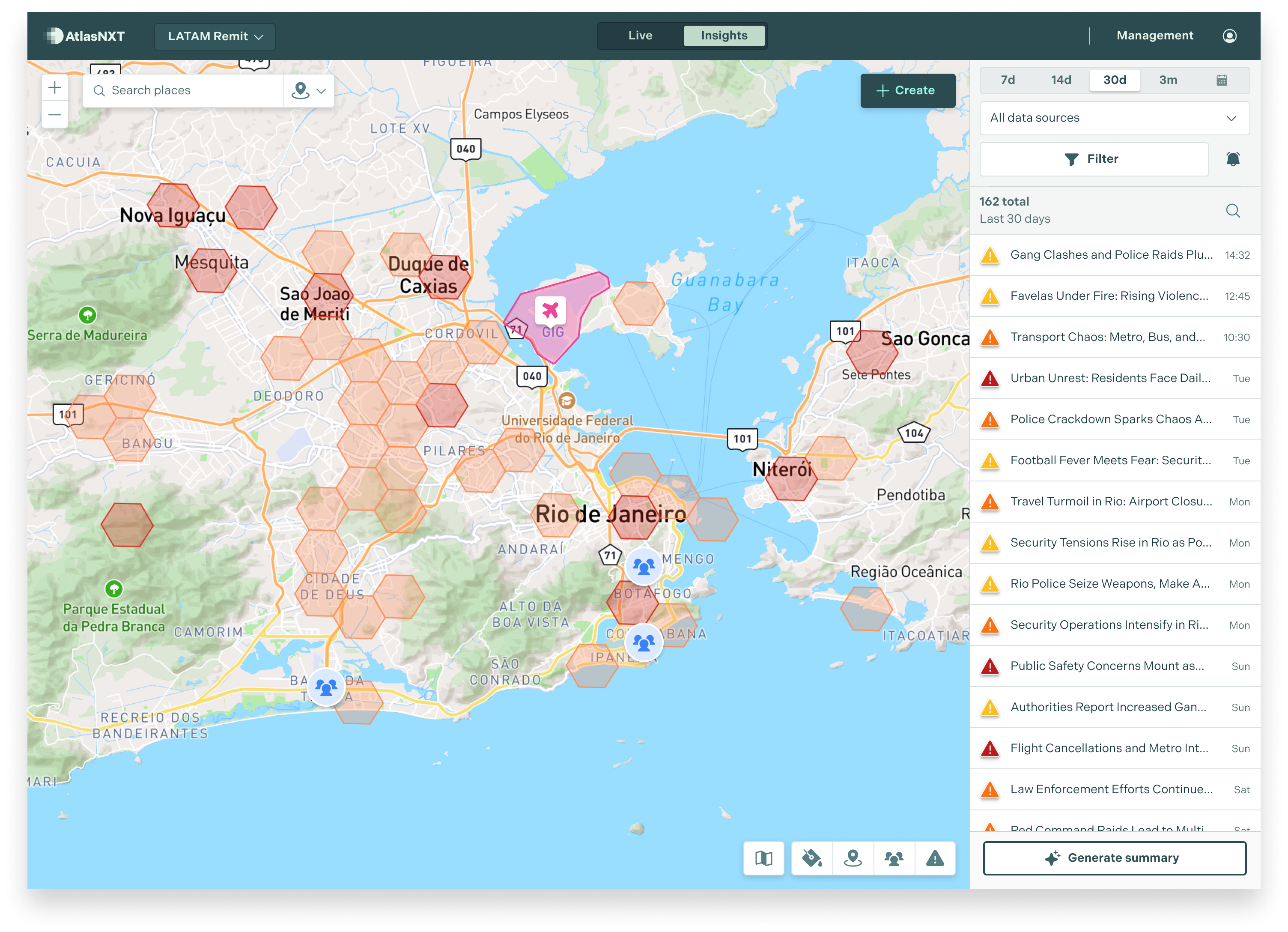The image size is (1288, 932).
Task: Open Law Enforcement Efforts Continue alert
Action: pos(1114,789)
